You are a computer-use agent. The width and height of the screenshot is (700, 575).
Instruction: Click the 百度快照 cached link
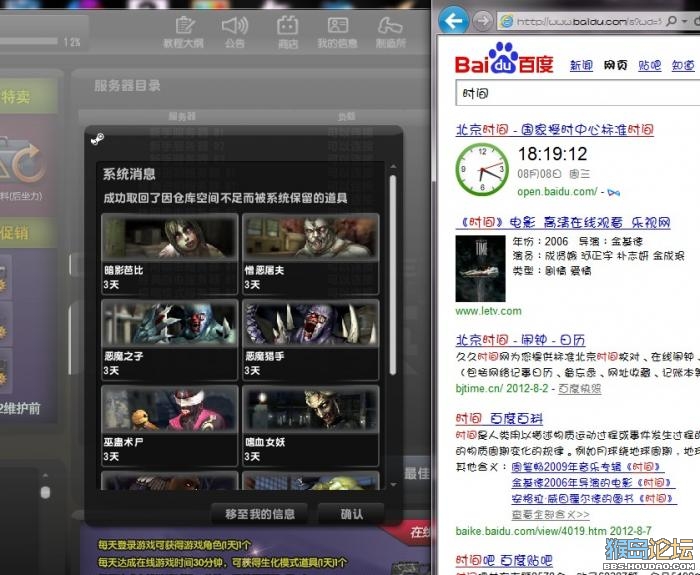(x=579, y=389)
